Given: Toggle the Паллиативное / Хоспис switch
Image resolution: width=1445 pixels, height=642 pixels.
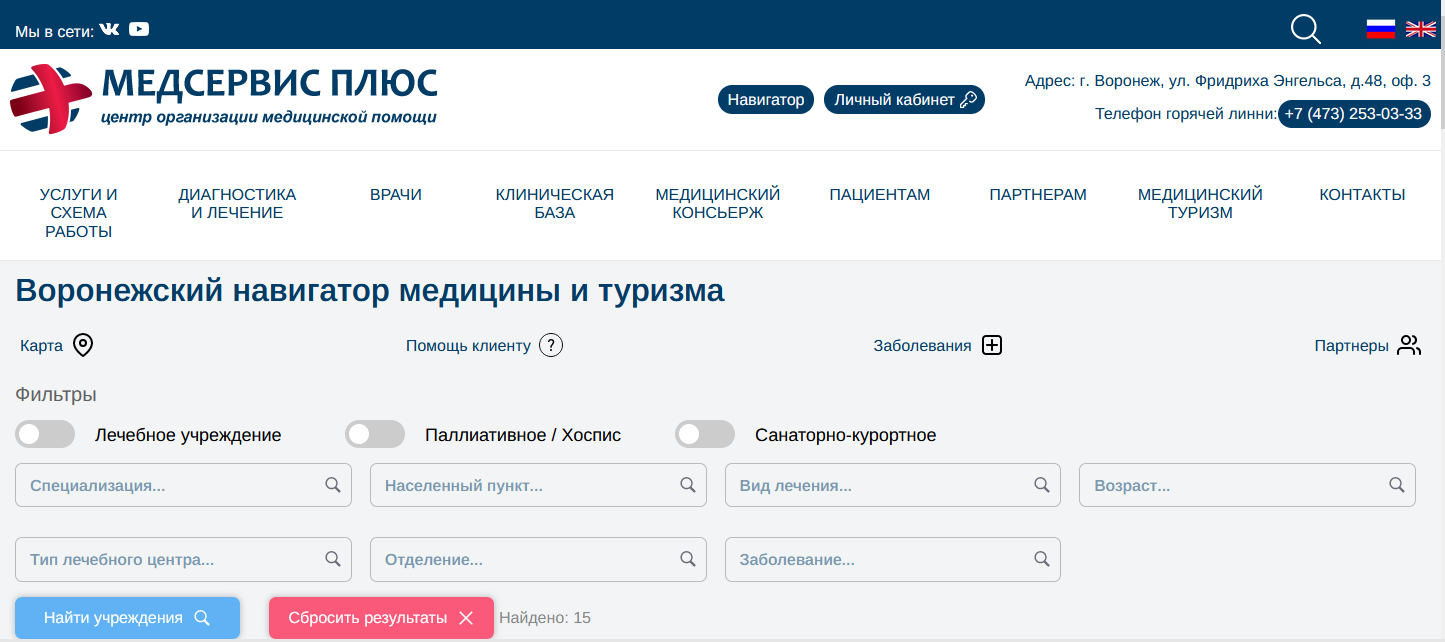Looking at the screenshot, I should 375,434.
